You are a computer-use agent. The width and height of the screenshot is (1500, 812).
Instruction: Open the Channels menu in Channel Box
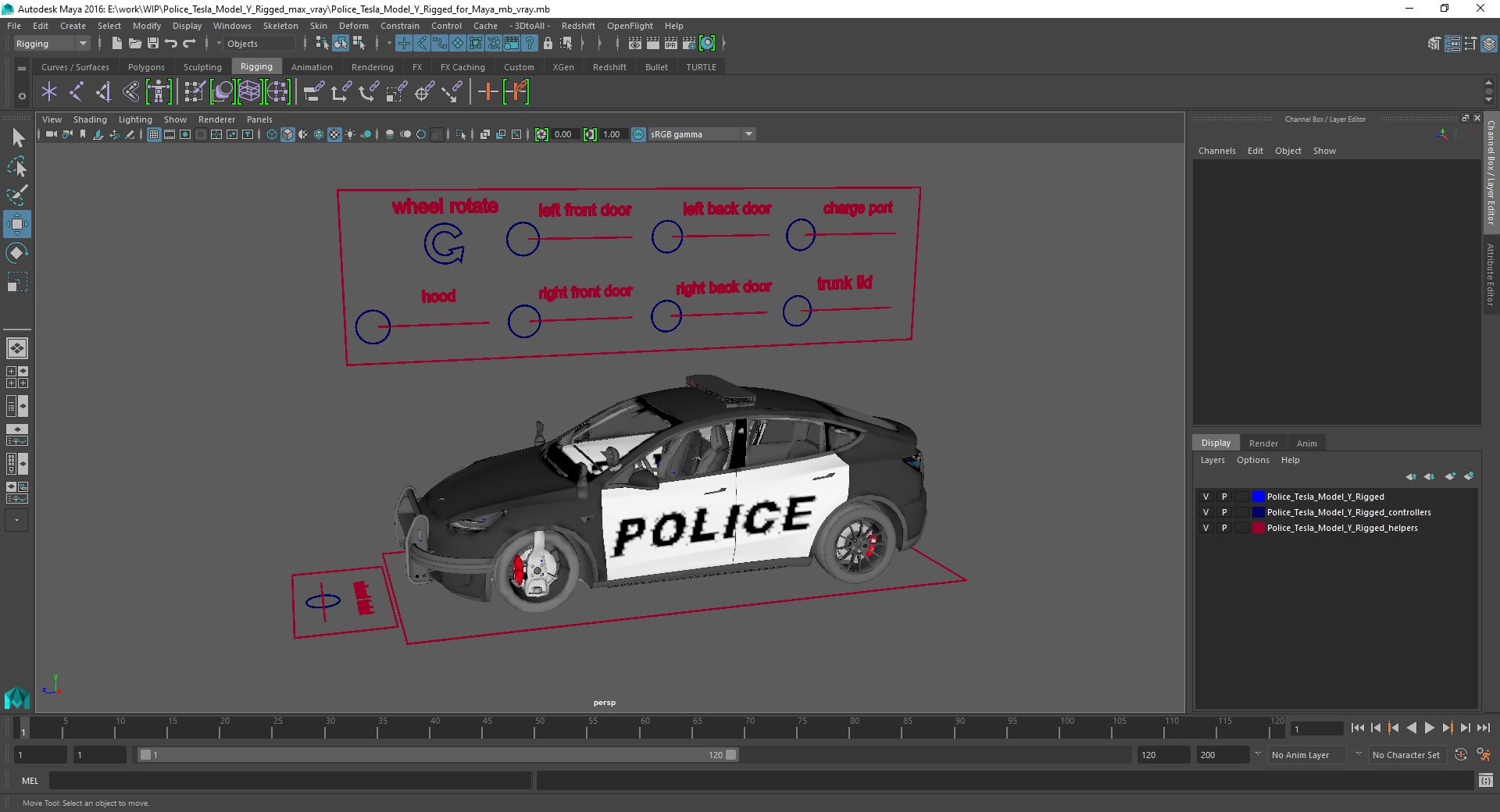point(1216,151)
